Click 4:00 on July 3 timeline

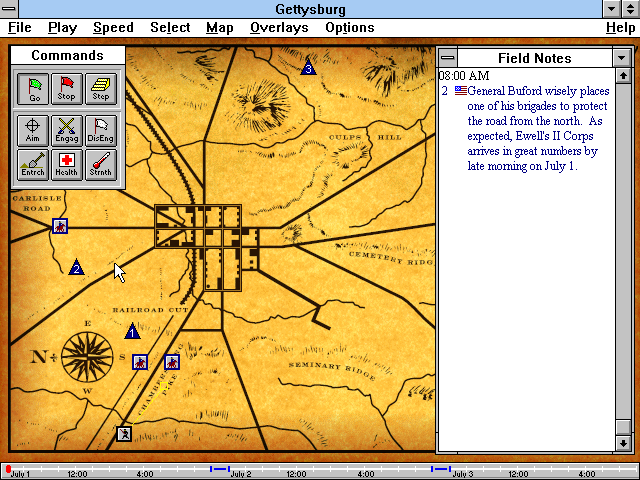(x=587, y=474)
